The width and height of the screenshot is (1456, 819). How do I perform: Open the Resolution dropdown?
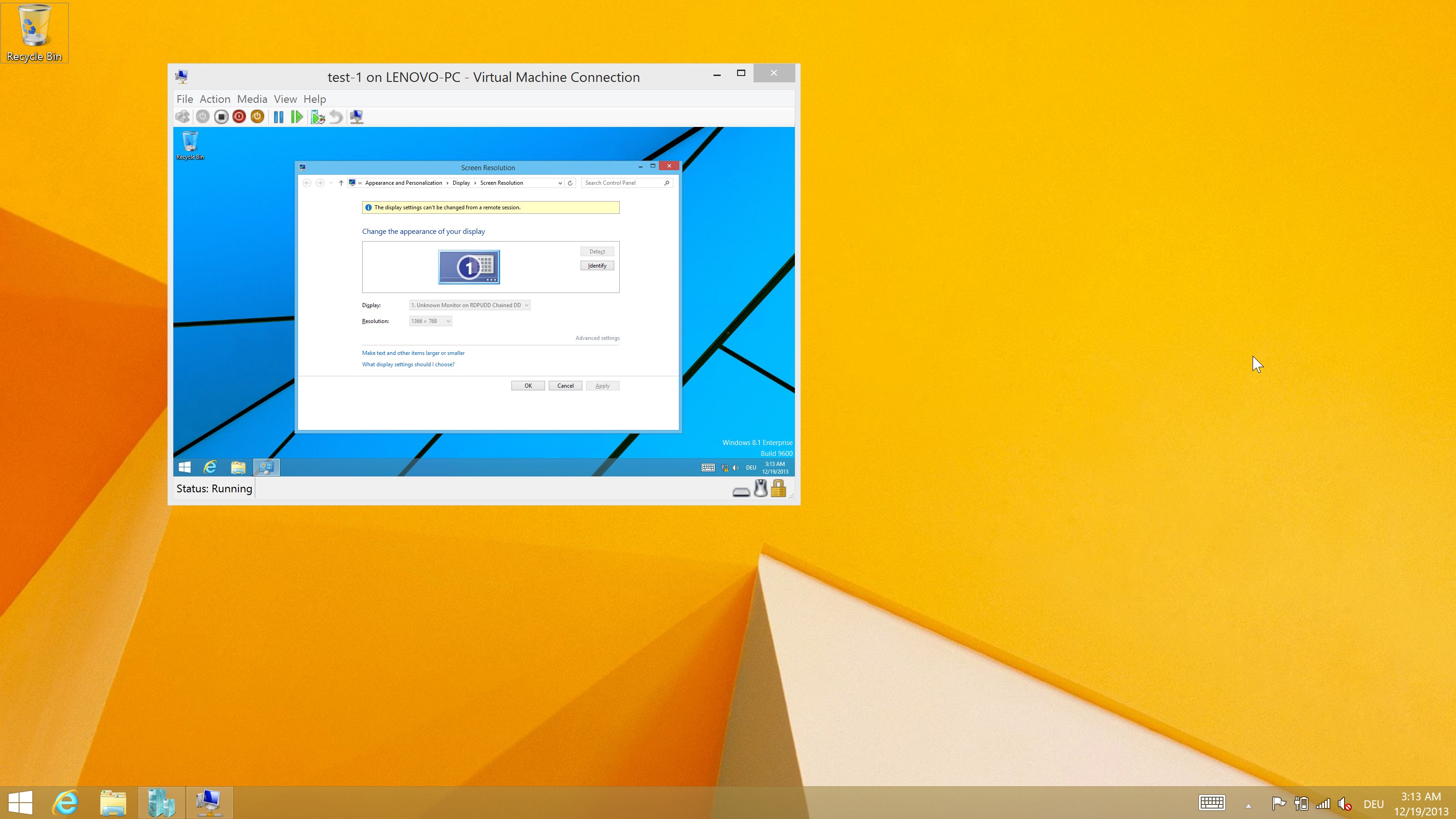coord(430,321)
